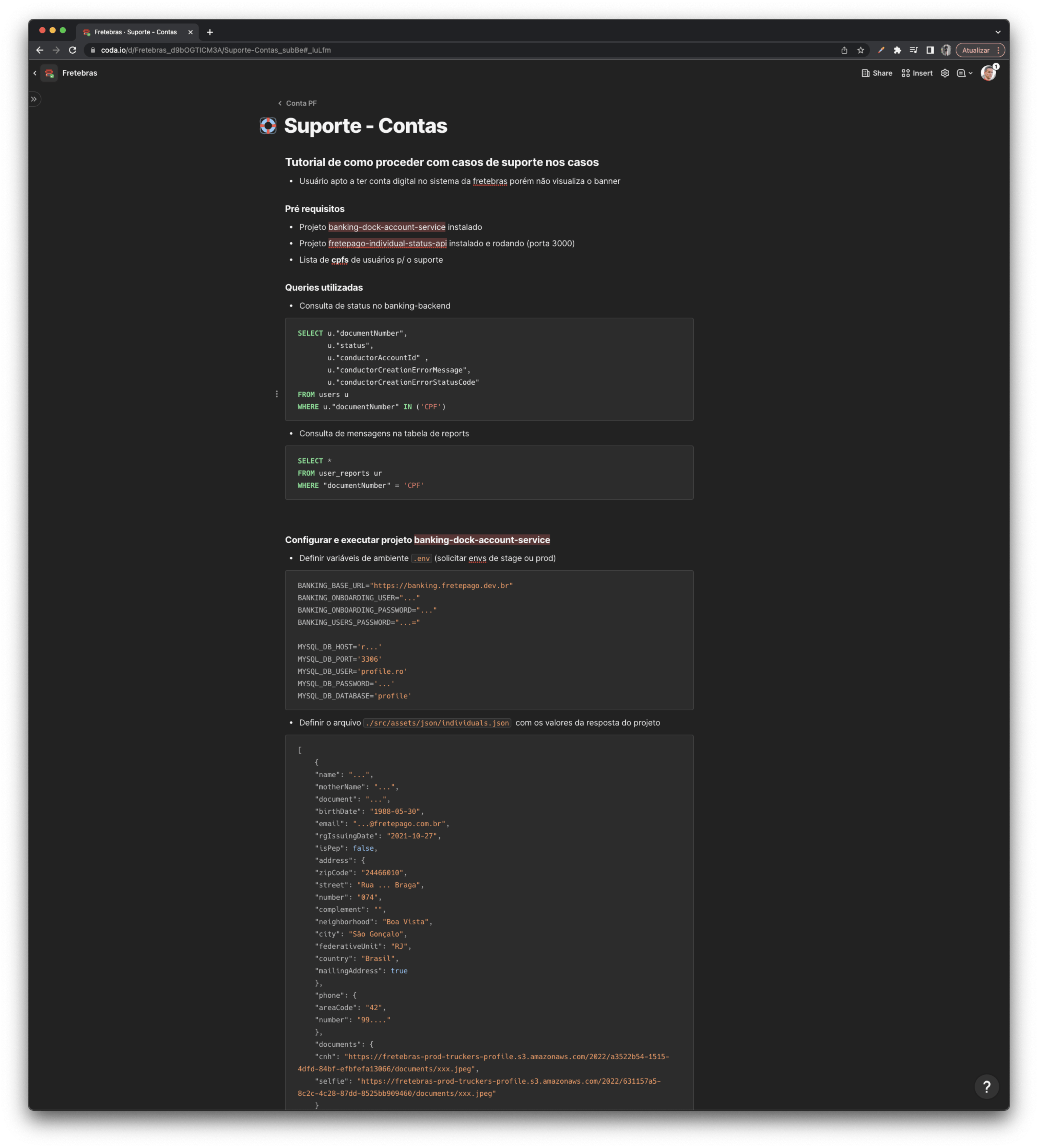Toggle the browser side panel
The width and height of the screenshot is (1038, 1148).
(x=930, y=50)
